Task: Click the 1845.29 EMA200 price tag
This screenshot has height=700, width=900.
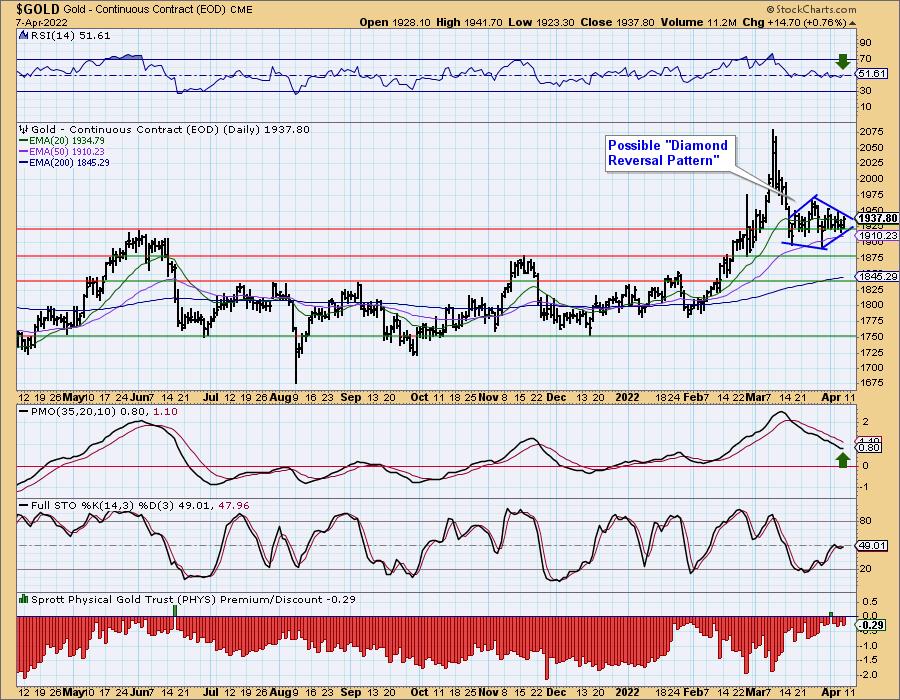Action: (x=877, y=277)
